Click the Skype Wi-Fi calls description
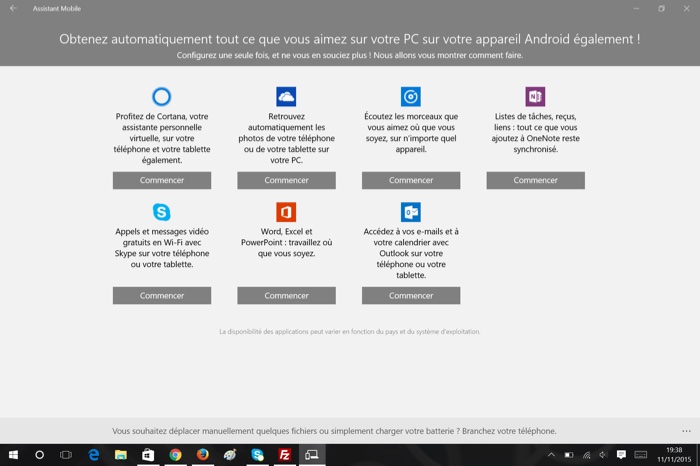Screen dimensions: 700x466 coord(162,248)
